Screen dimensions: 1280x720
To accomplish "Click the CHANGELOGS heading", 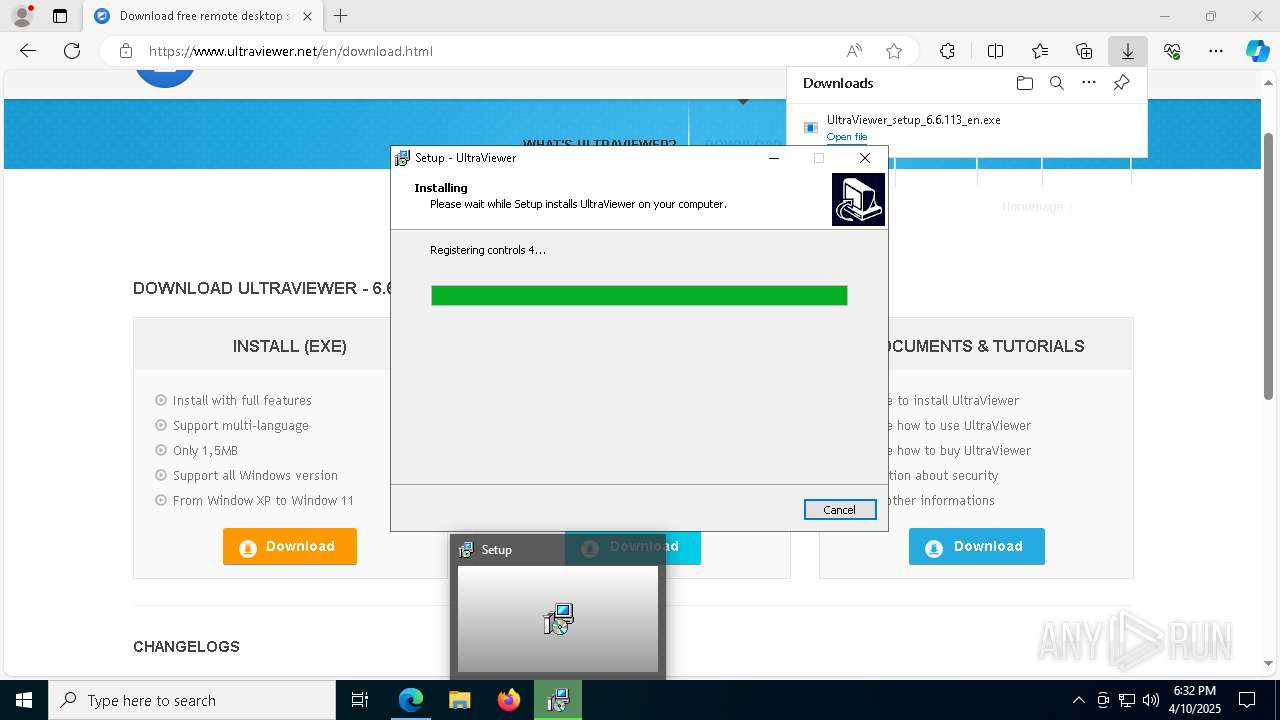I will [x=186, y=647].
